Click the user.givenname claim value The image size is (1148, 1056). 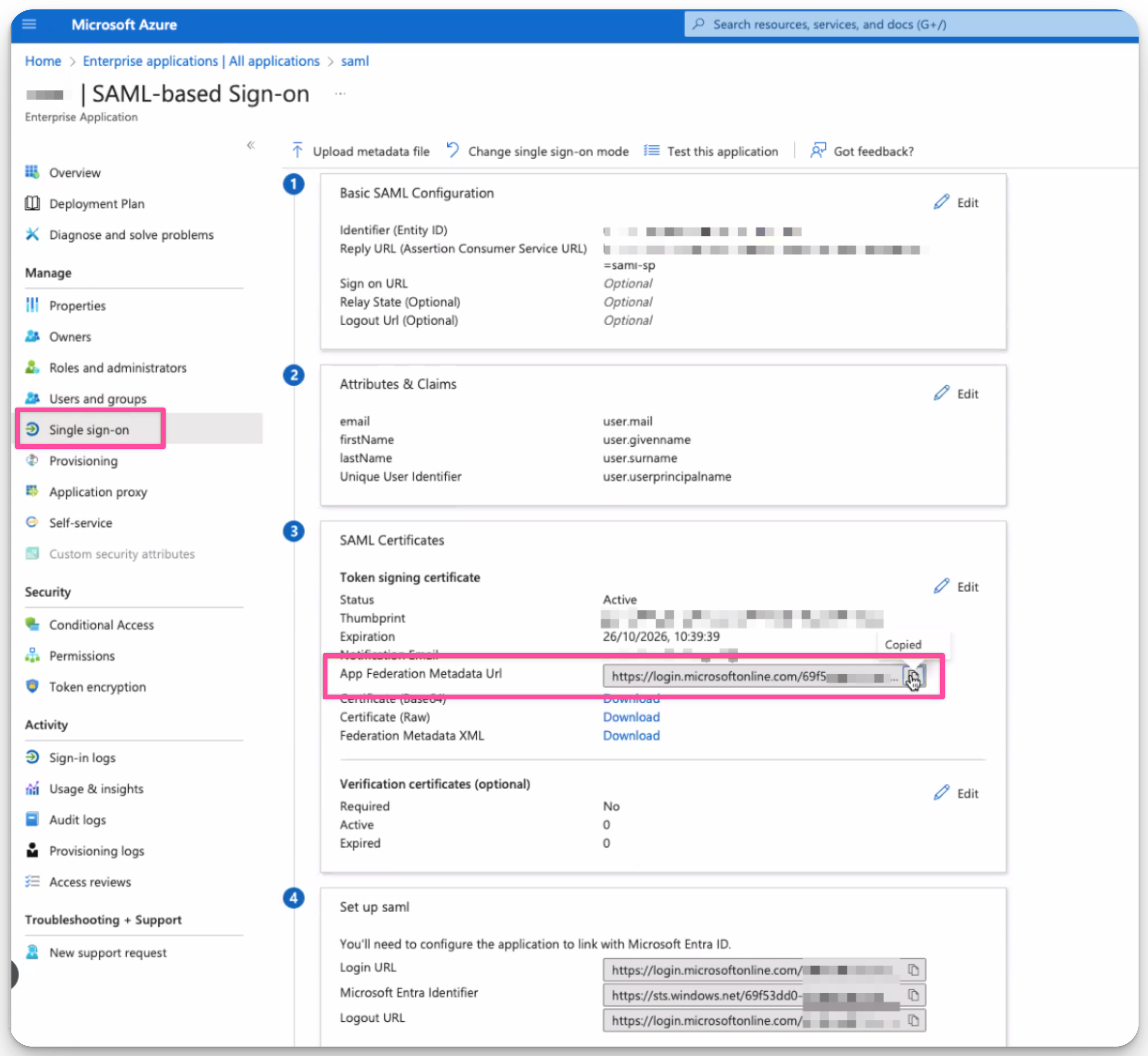tap(646, 440)
